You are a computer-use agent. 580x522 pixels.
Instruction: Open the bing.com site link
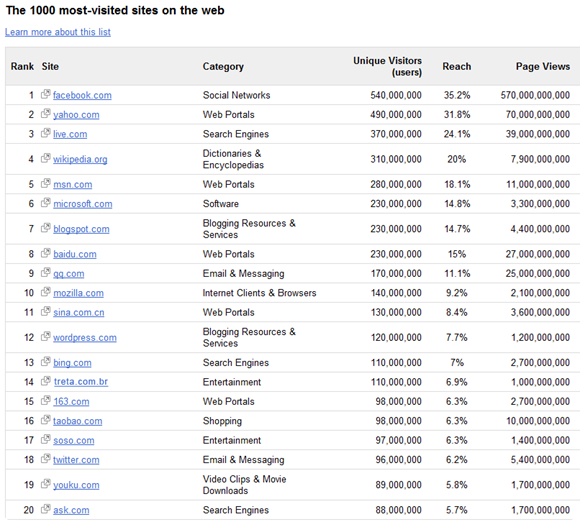click(72, 363)
